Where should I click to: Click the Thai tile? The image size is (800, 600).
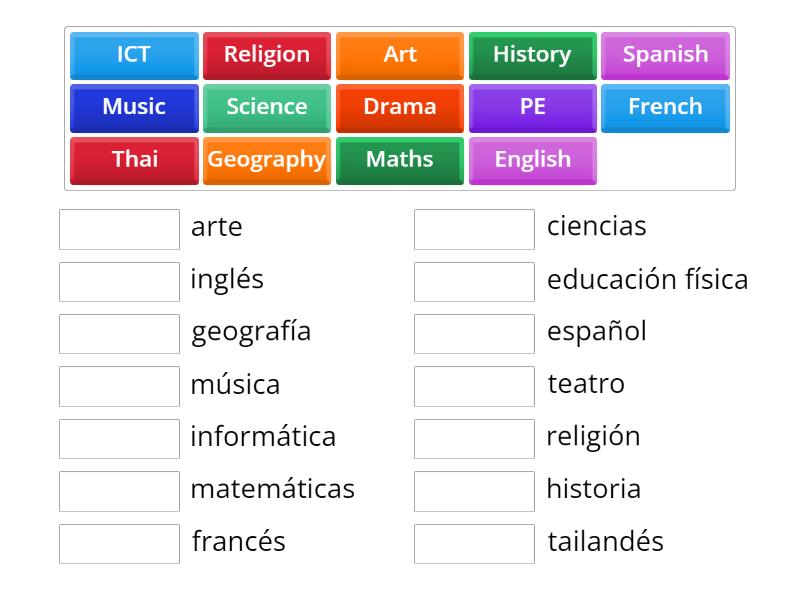click(134, 160)
